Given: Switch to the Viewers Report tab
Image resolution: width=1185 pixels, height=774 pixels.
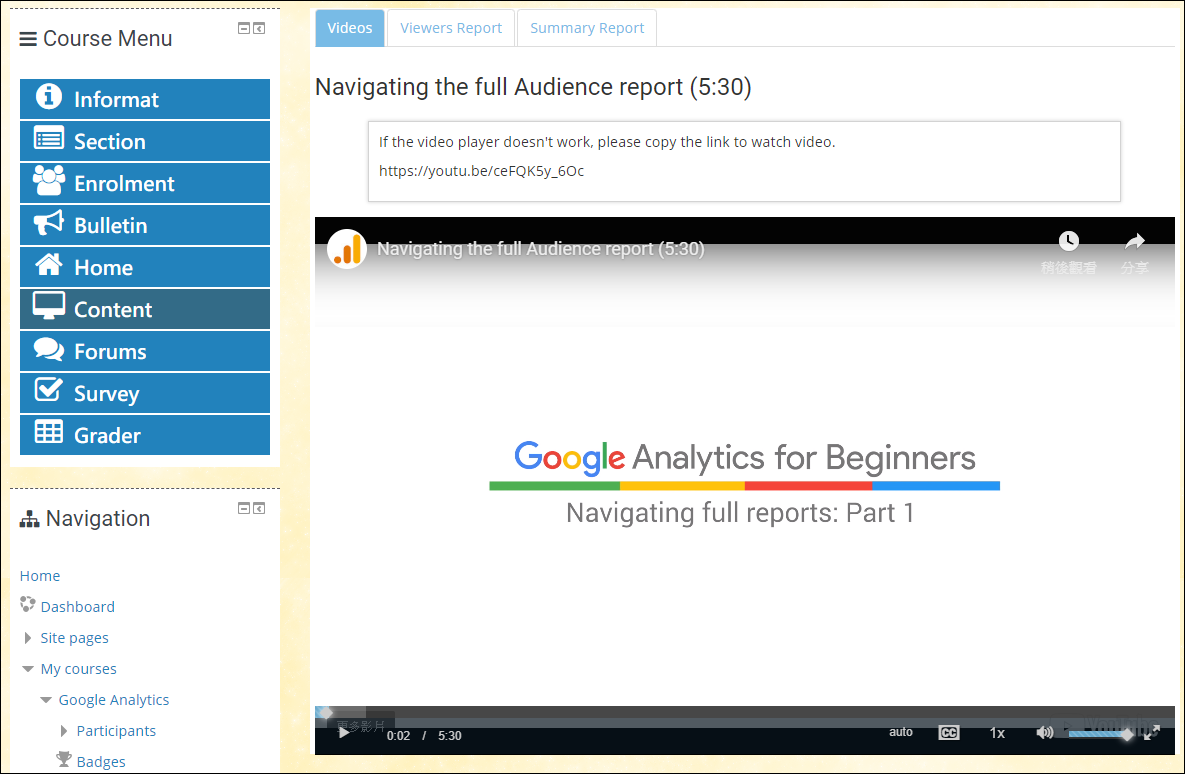Looking at the screenshot, I should (451, 28).
